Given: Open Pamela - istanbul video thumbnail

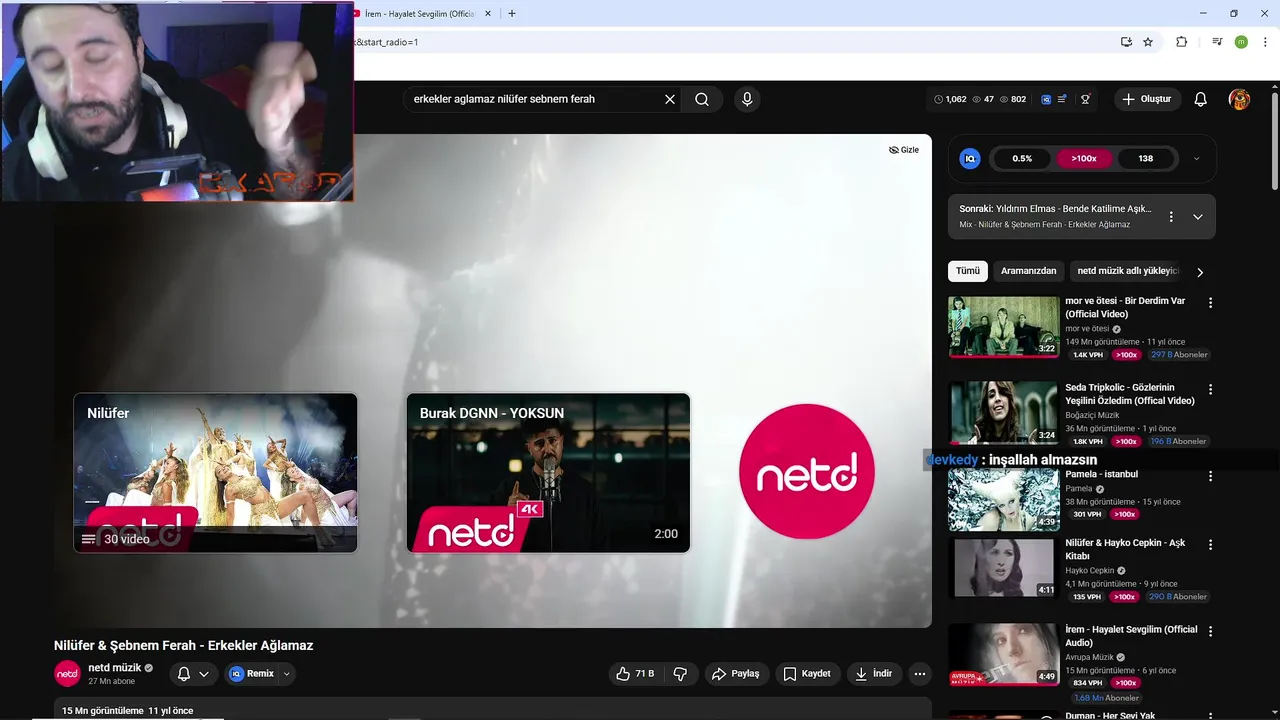Looking at the screenshot, I should 1003,499.
